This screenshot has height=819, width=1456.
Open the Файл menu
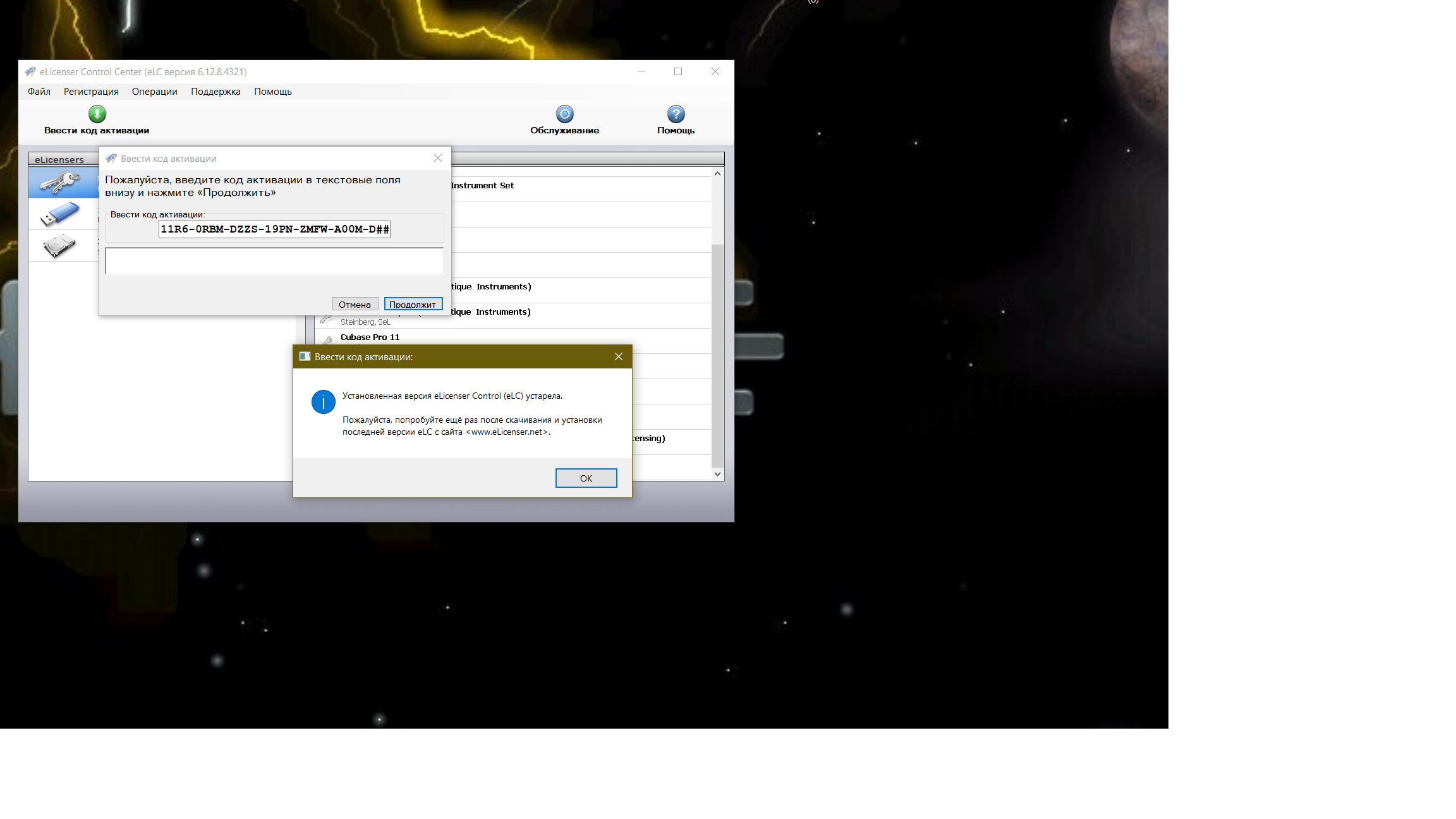[39, 92]
